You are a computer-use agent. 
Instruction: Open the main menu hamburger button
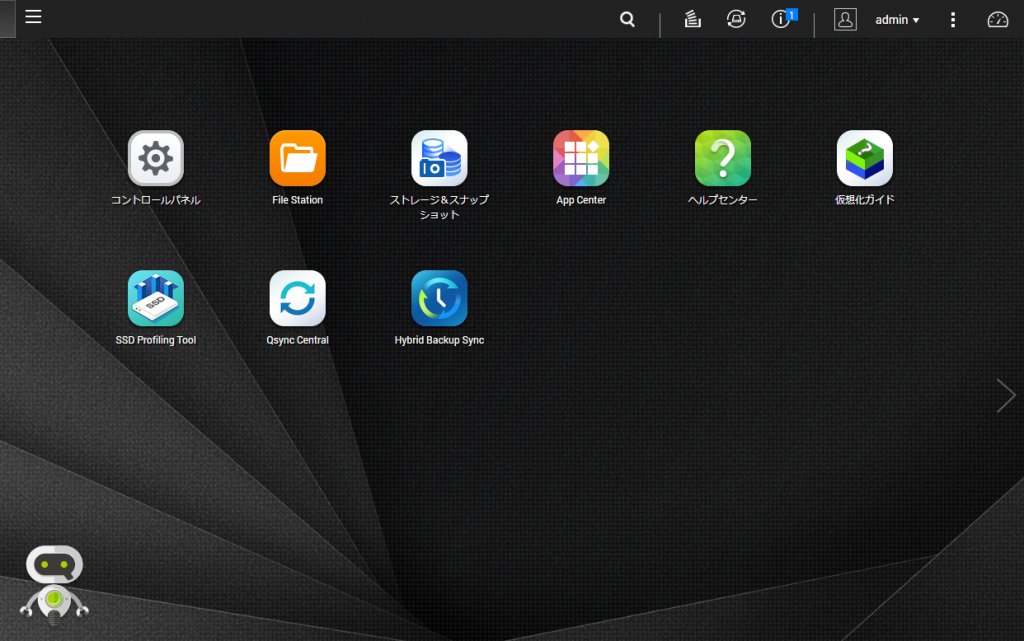click(33, 18)
